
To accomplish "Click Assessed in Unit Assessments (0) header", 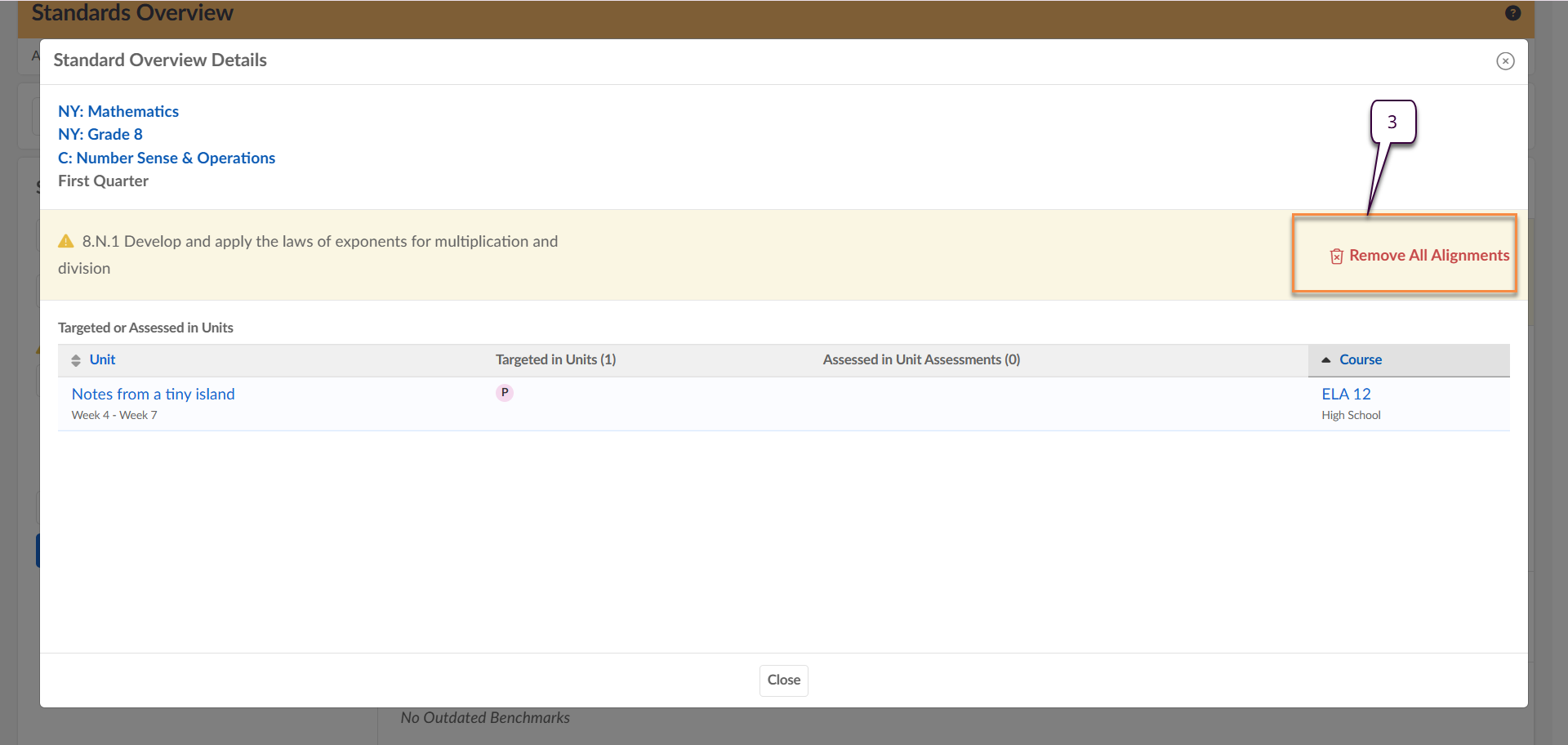I will coord(921,360).
